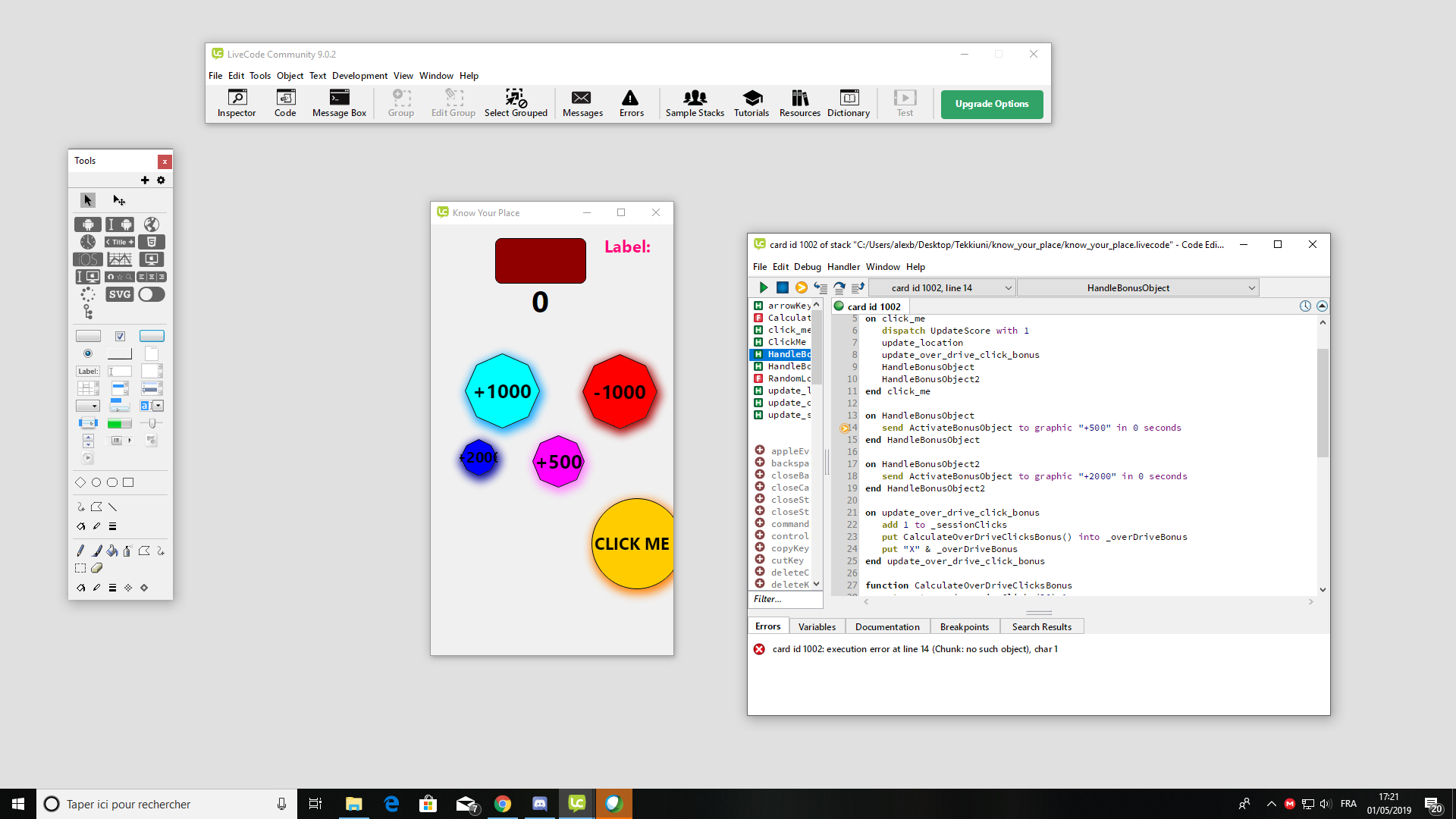Click the handler Filter input field
The width and height of the screenshot is (1456, 819).
(785, 599)
